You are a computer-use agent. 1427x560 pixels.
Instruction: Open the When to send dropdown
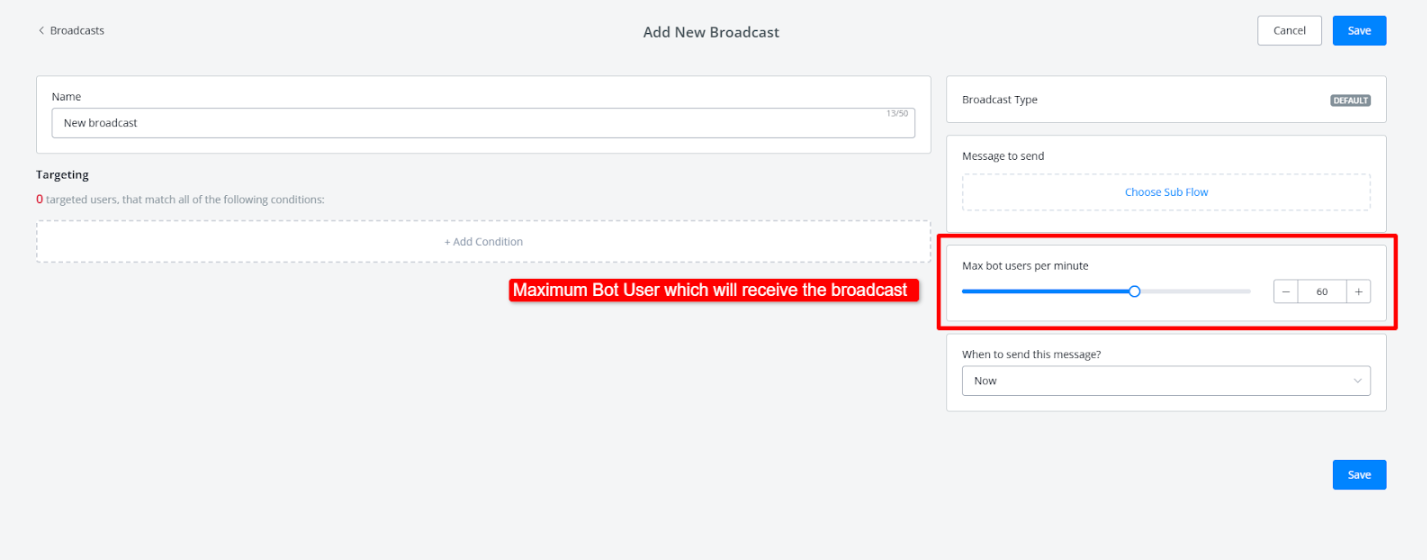(1165, 381)
